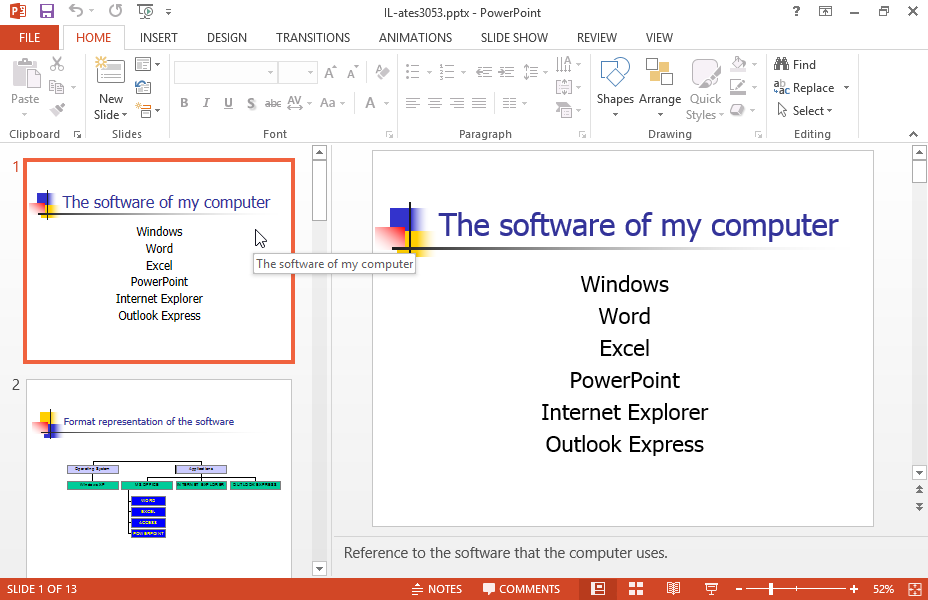Switch to the INSERT tab
Viewport: 928px width, 600px height.
[x=159, y=38]
